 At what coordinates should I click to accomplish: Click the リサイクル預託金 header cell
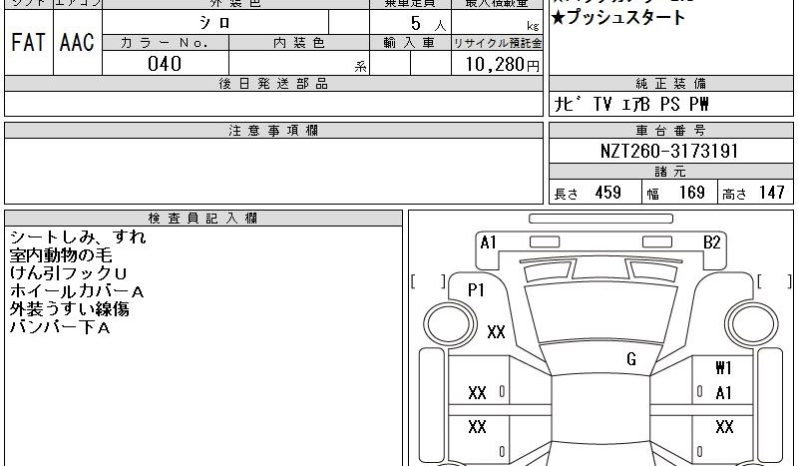click(x=497, y=43)
